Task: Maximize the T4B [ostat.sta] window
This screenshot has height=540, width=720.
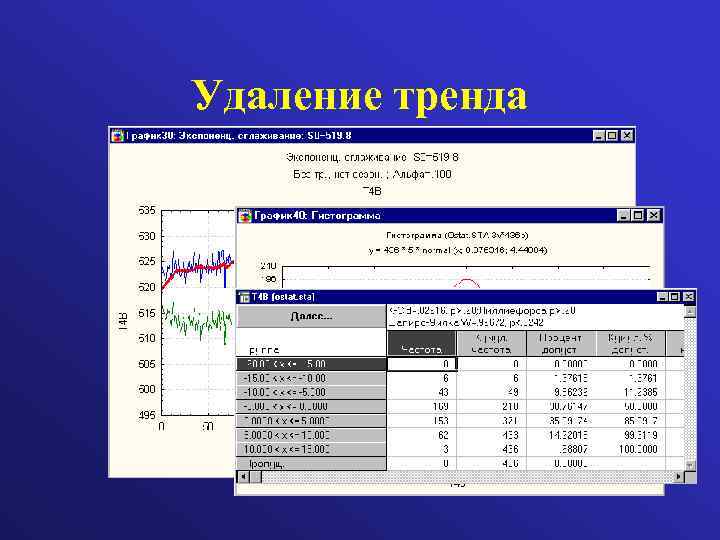Action: coord(675,297)
